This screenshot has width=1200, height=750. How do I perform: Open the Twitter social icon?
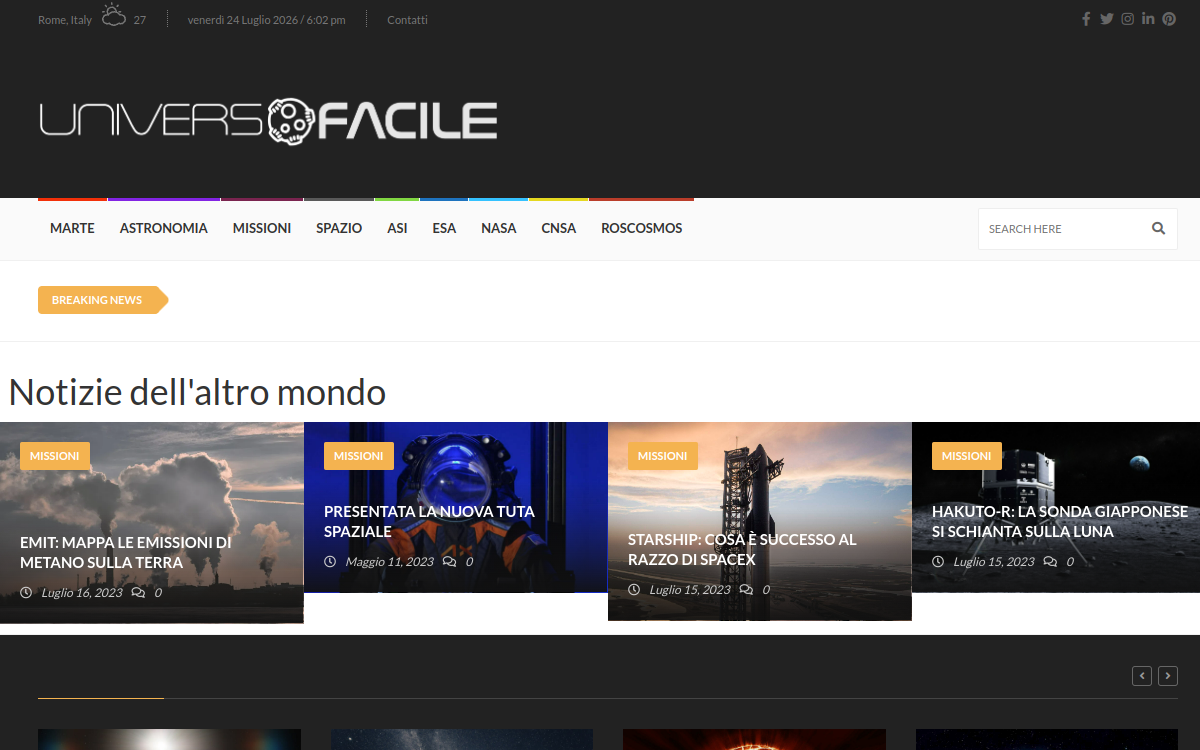pos(1107,19)
